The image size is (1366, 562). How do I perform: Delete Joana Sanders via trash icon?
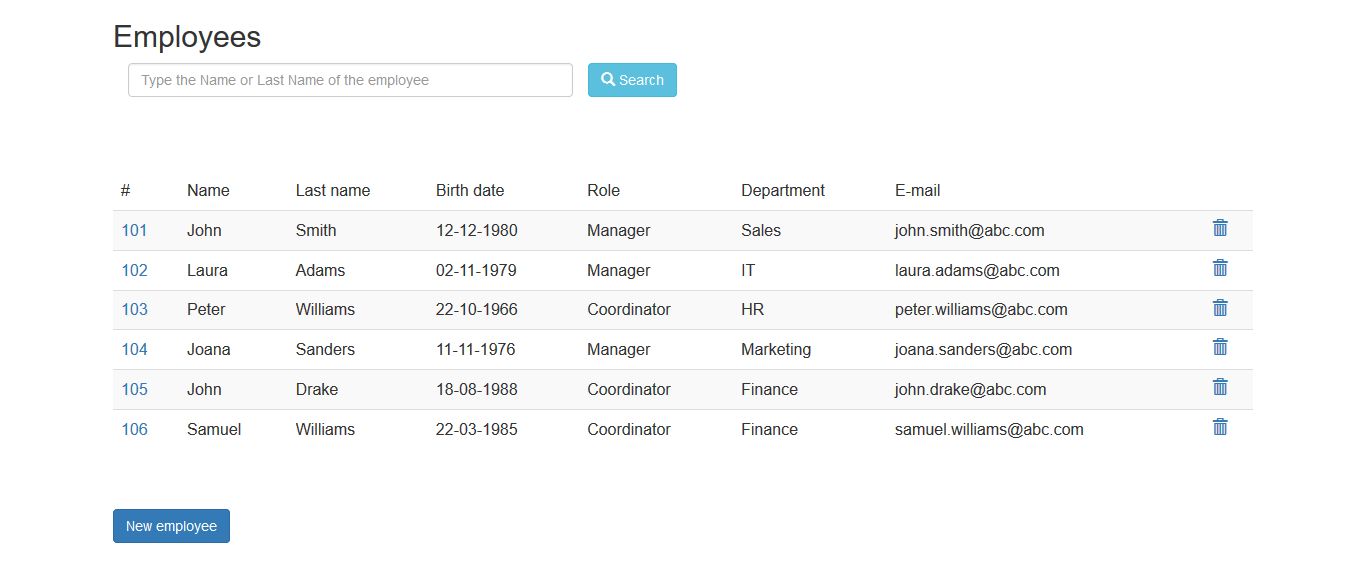pos(1220,347)
